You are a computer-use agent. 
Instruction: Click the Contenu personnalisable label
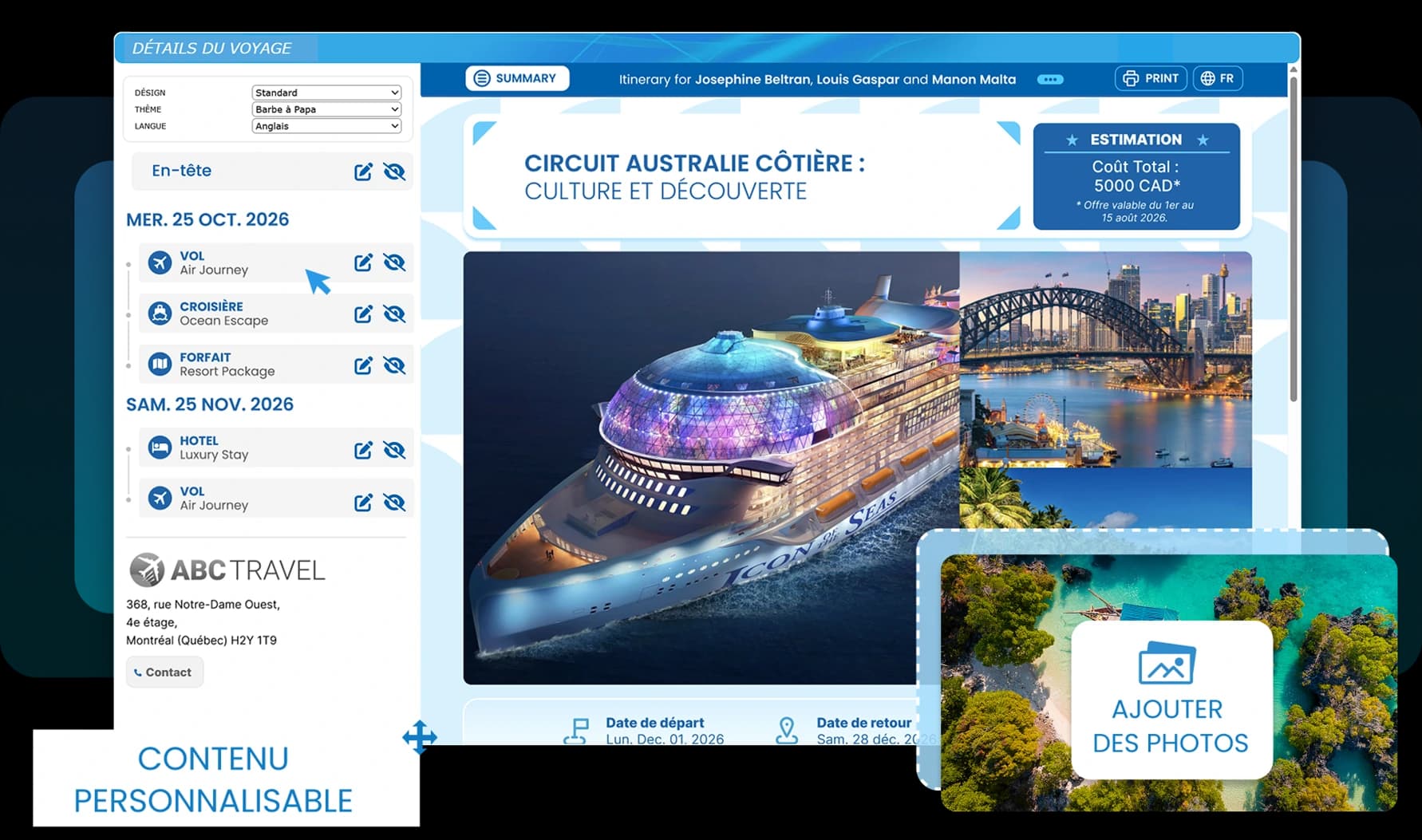[213, 779]
